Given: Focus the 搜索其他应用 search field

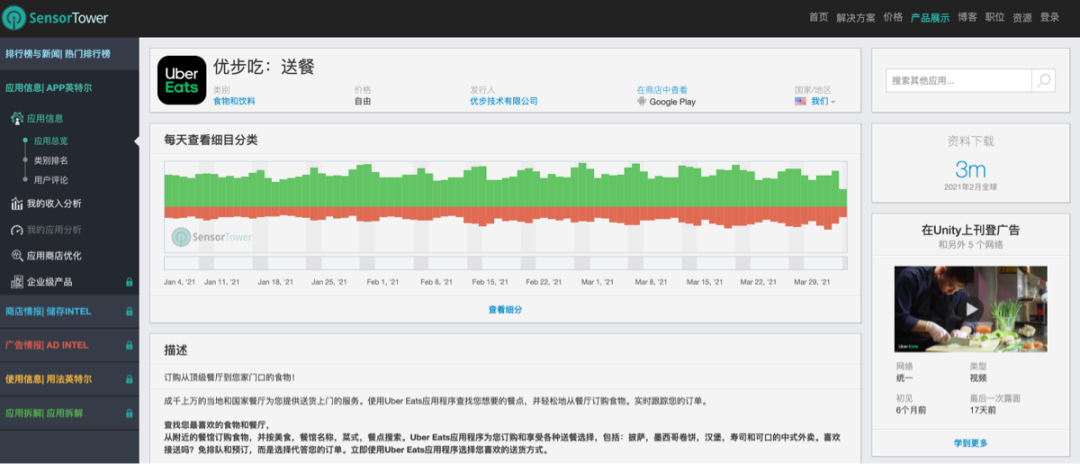Looking at the screenshot, I should coord(958,81).
